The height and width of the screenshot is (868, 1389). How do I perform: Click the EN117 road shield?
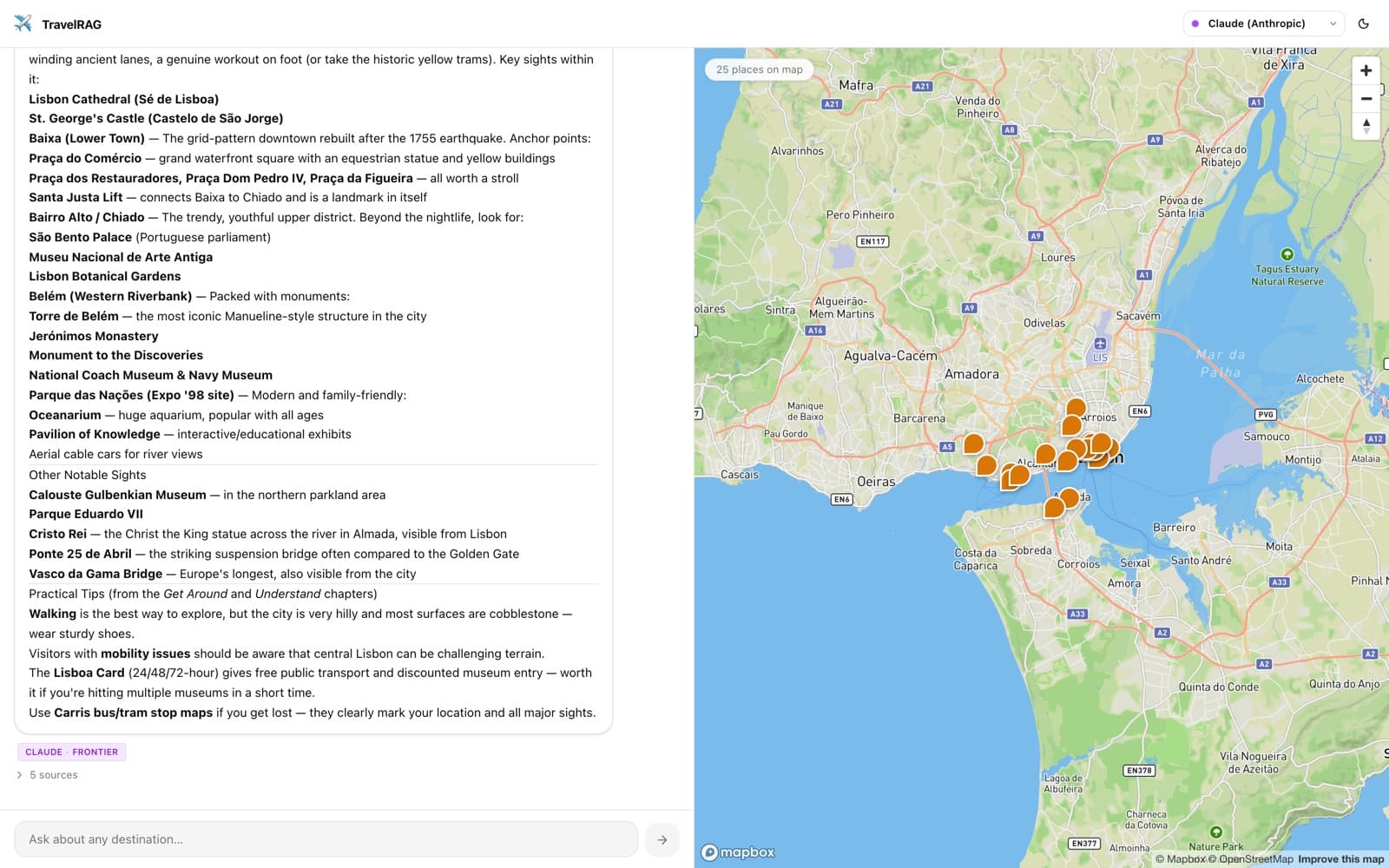[872, 241]
